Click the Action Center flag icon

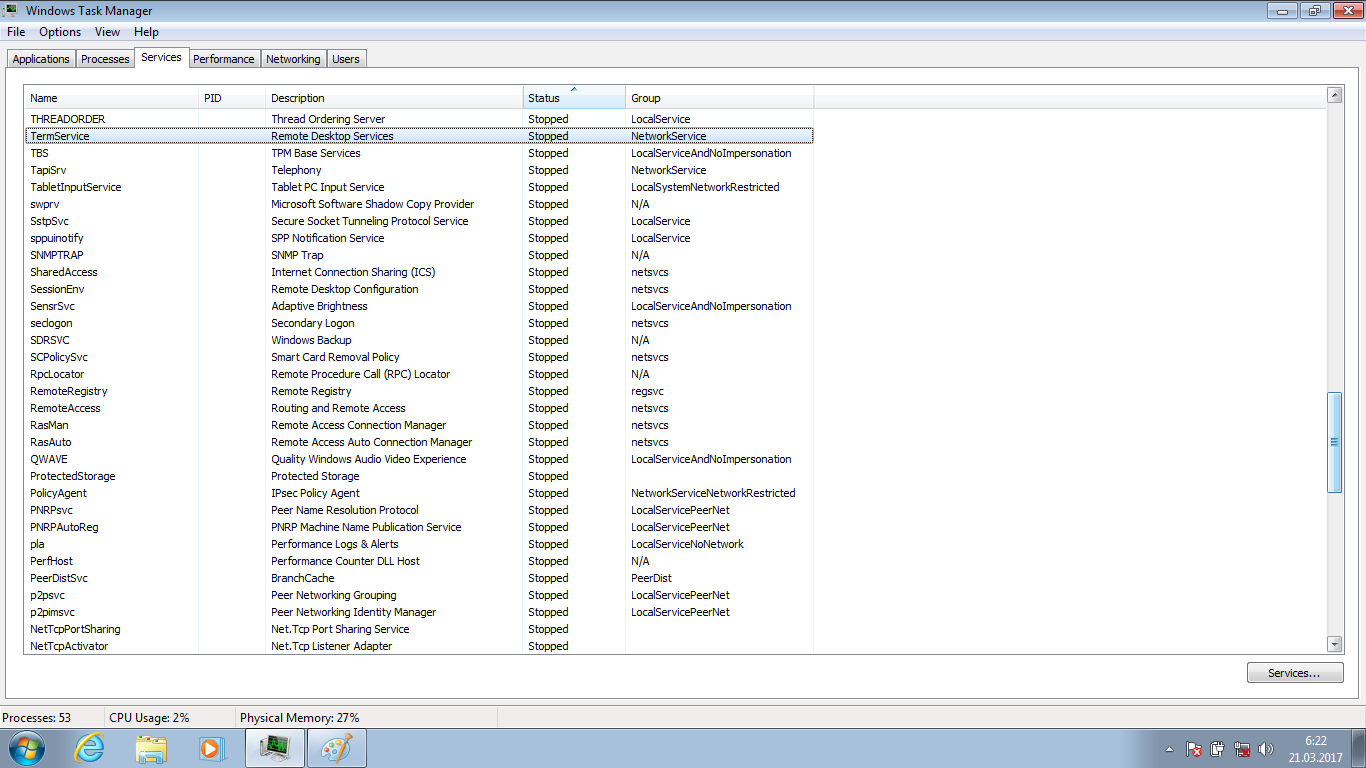(1193, 749)
